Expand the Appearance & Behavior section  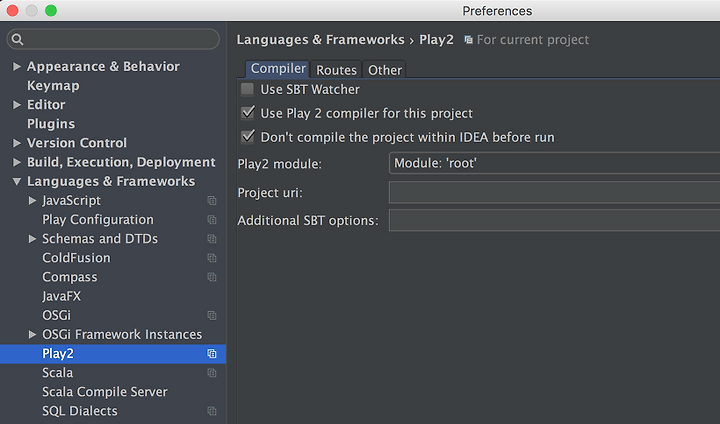click(17, 67)
